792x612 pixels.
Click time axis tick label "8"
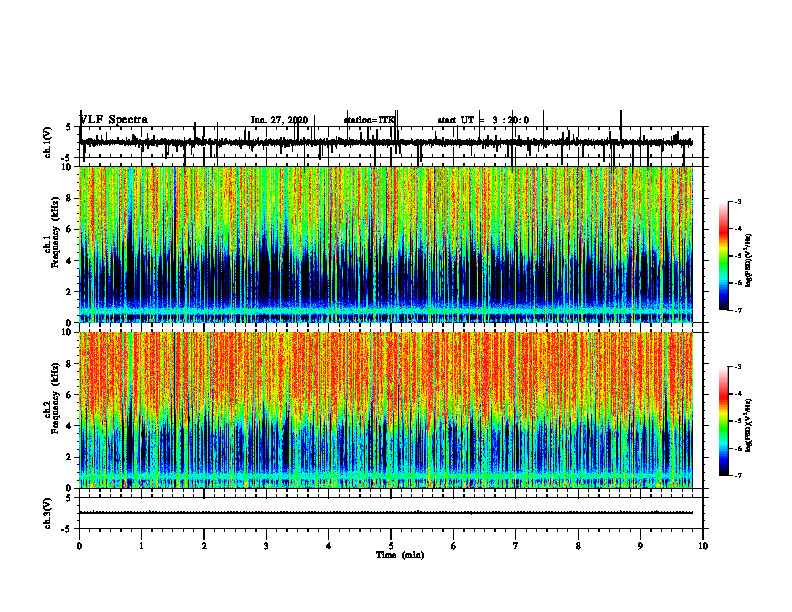578,546
